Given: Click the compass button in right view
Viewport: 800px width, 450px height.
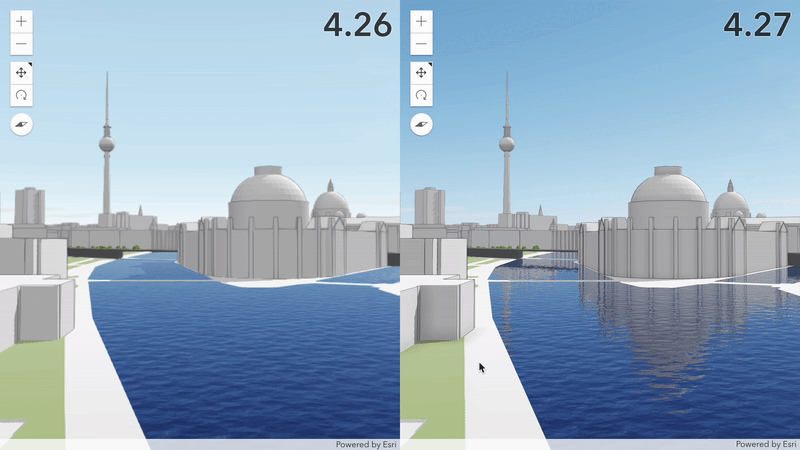Looking at the screenshot, I should click(422, 124).
